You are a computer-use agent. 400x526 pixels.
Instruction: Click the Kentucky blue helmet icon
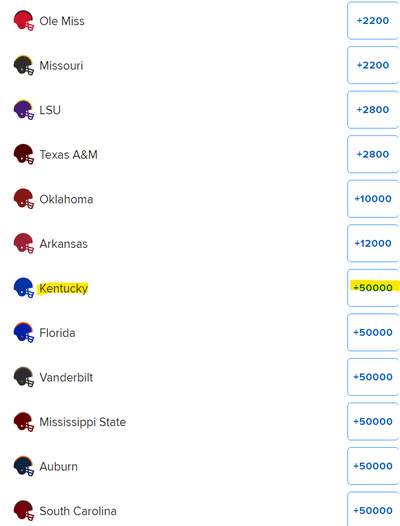(x=23, y=288)
